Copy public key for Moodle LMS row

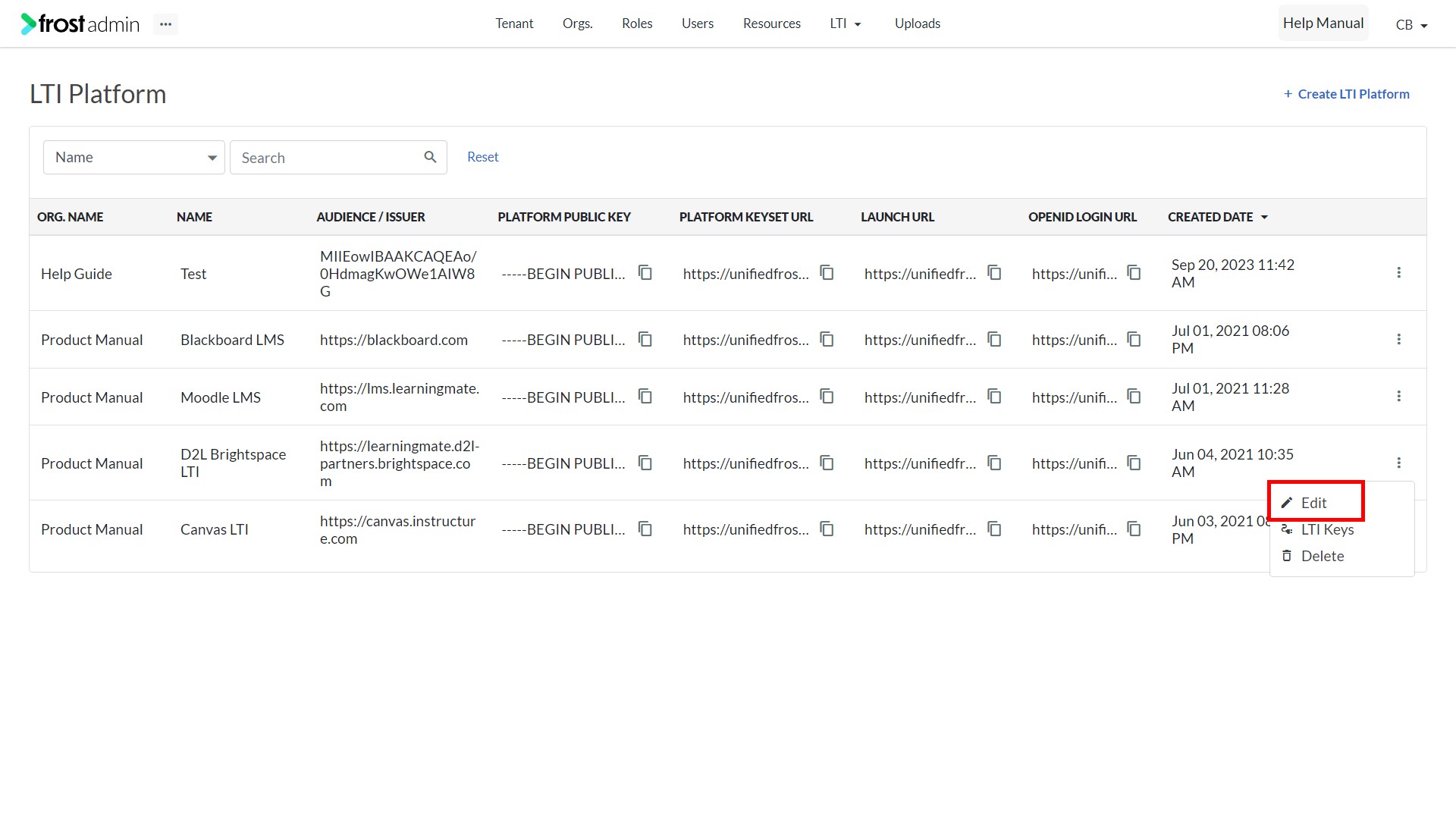pos(645,396)
